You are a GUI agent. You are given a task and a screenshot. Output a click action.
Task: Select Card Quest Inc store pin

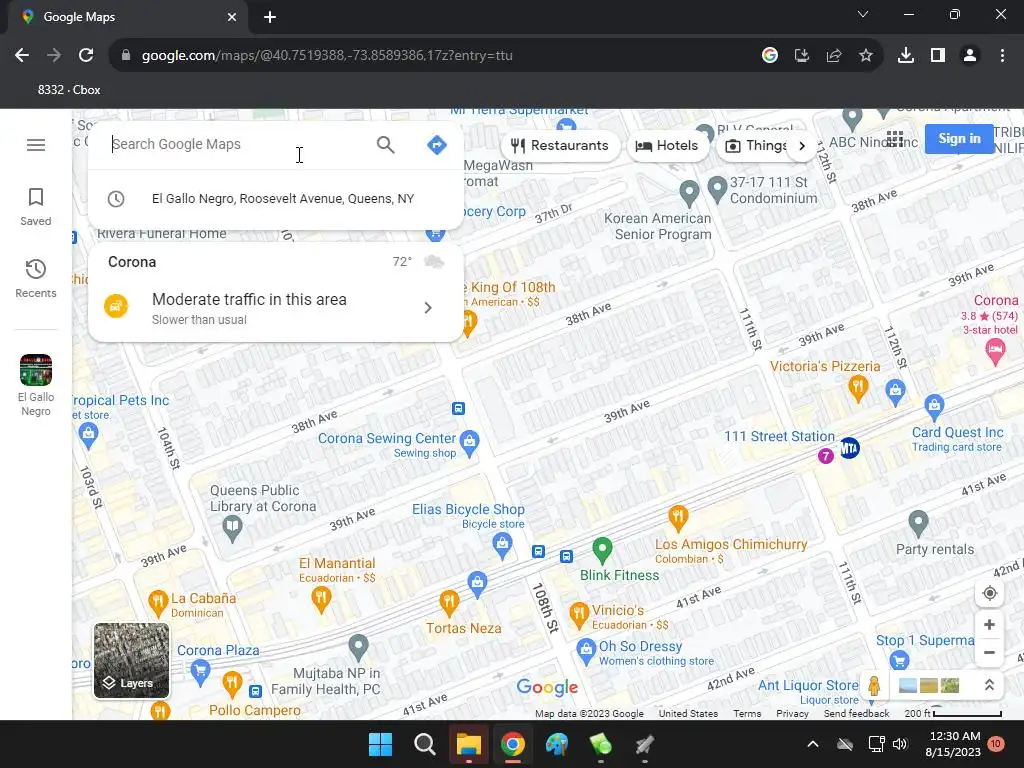(934, 408)
